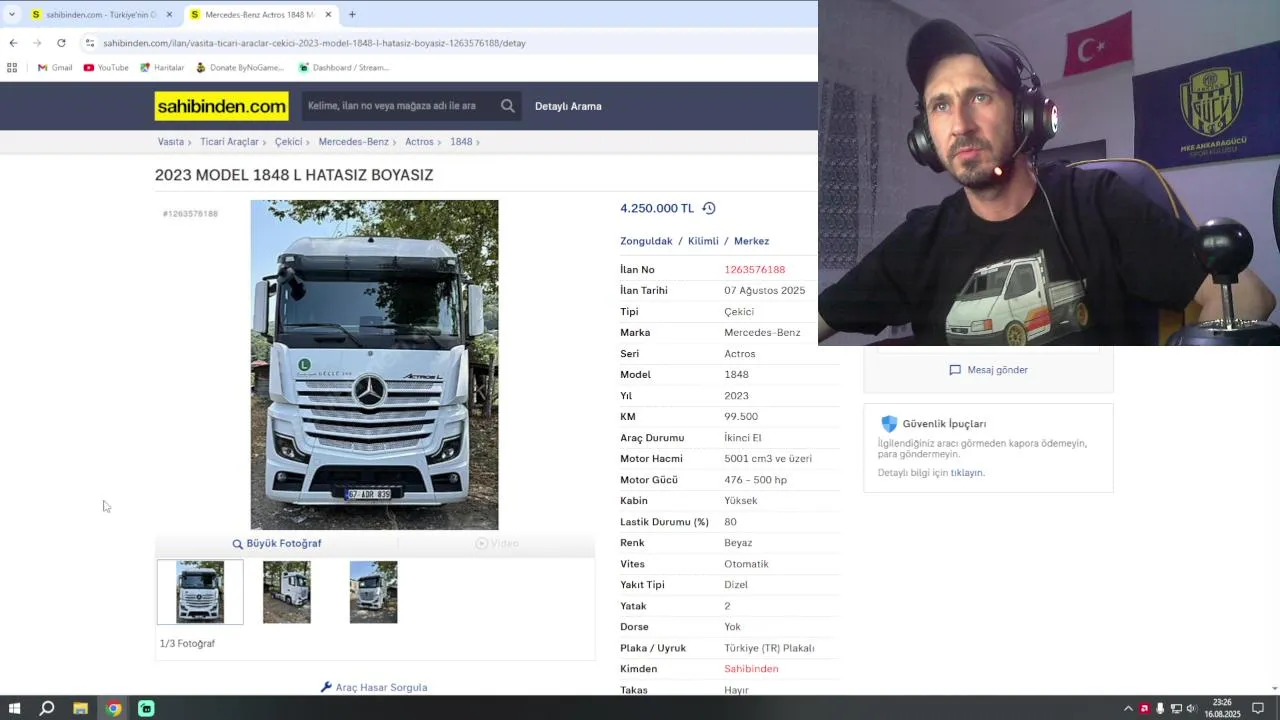The height and width of the screenshot is (720, 1280).
Task: Click Merkez location link
Action: pyautogui.click(x=751, y=241)
